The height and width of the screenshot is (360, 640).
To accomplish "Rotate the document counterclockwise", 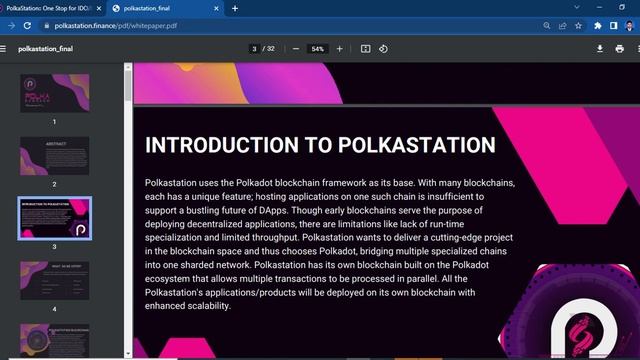I will [383, 49].
